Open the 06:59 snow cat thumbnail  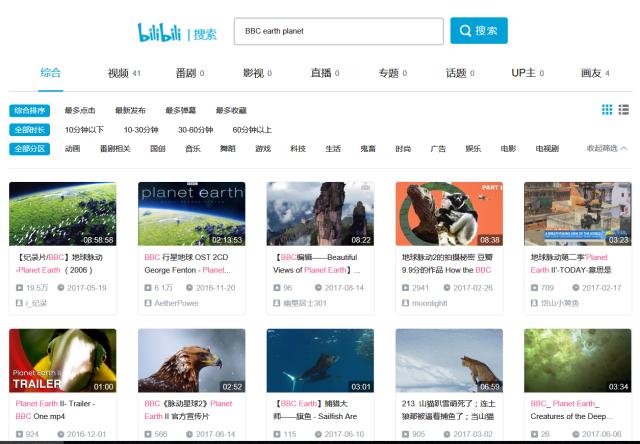pyautogui.click(x=449, y=361)
